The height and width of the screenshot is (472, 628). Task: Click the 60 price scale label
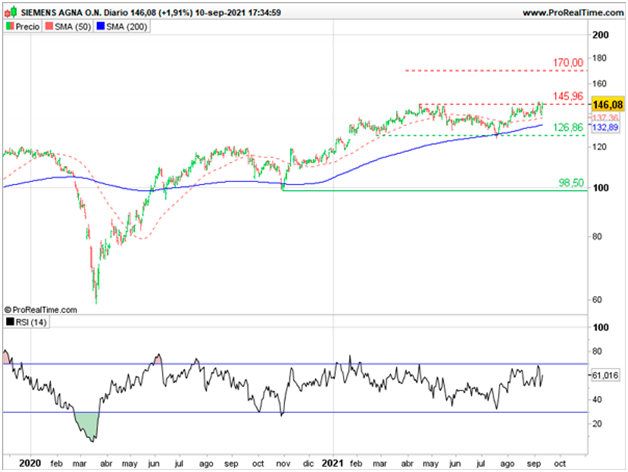597,300
